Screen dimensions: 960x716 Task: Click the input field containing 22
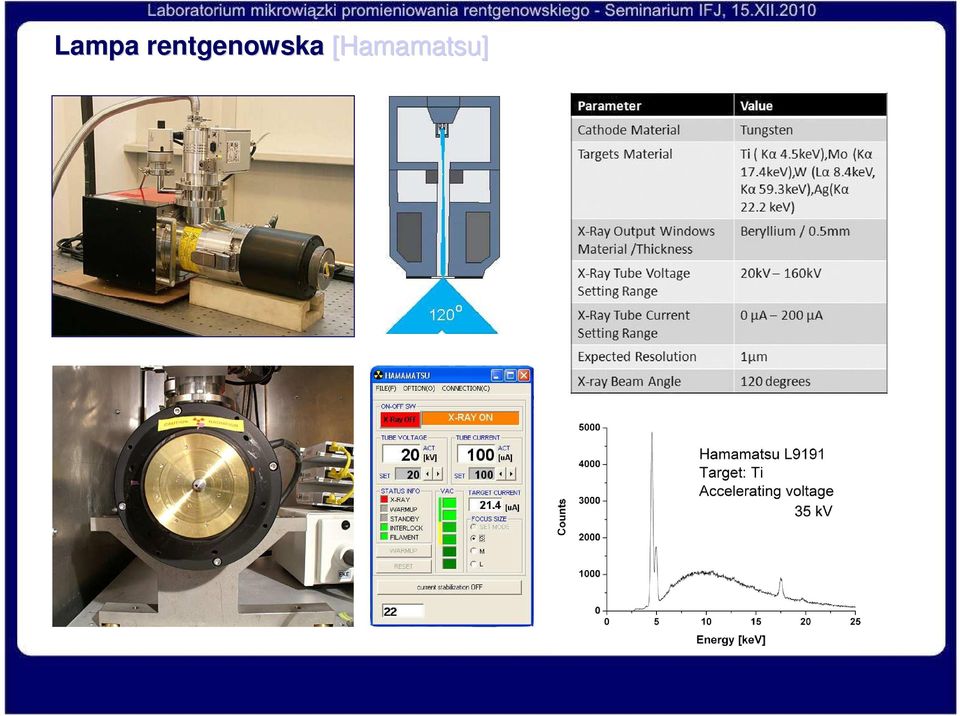[403, 611]
